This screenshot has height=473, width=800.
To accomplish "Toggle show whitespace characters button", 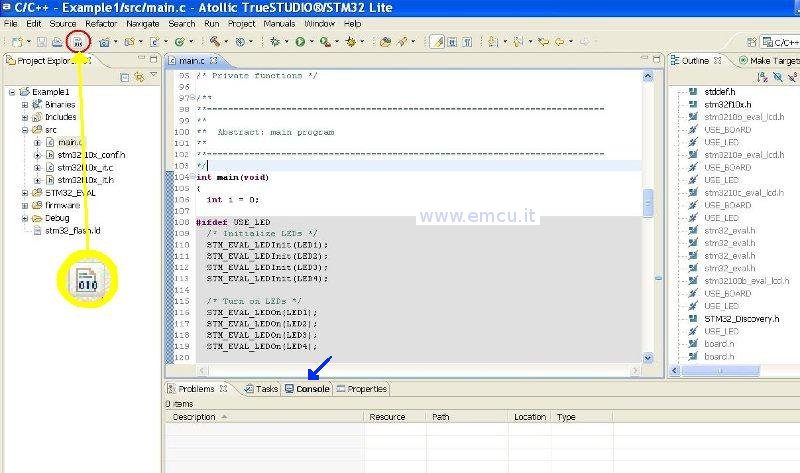I will click(467, 42).
